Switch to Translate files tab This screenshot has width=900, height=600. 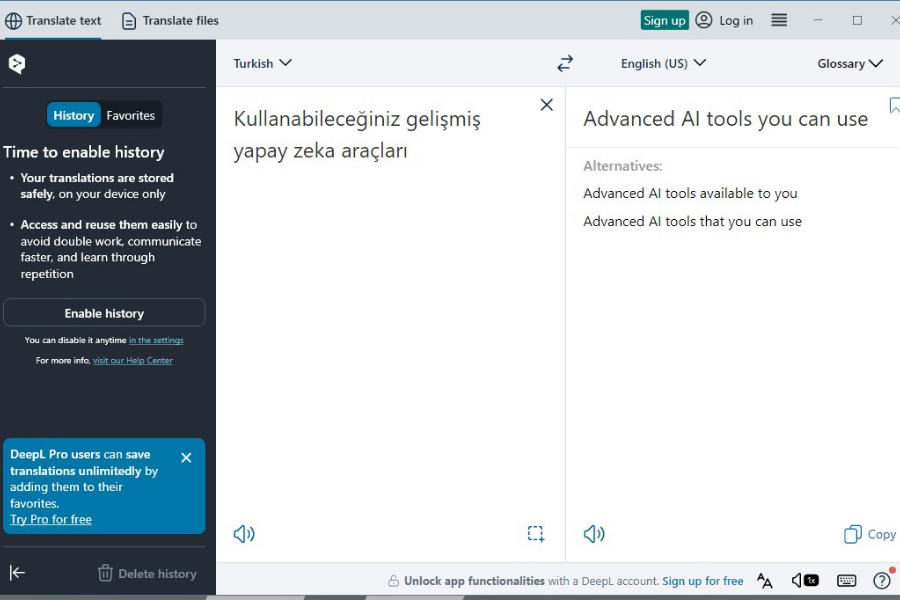[x=170, y=21]
